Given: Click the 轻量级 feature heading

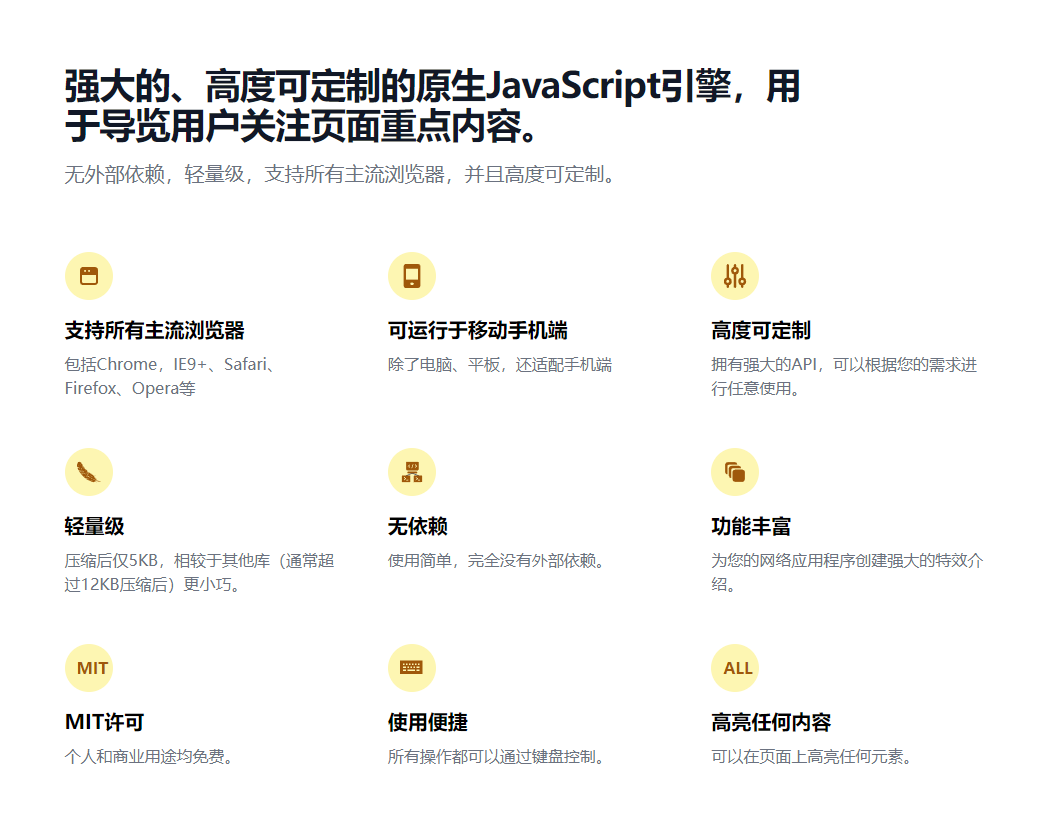Looking at the screenshot, I should [95, 527].
